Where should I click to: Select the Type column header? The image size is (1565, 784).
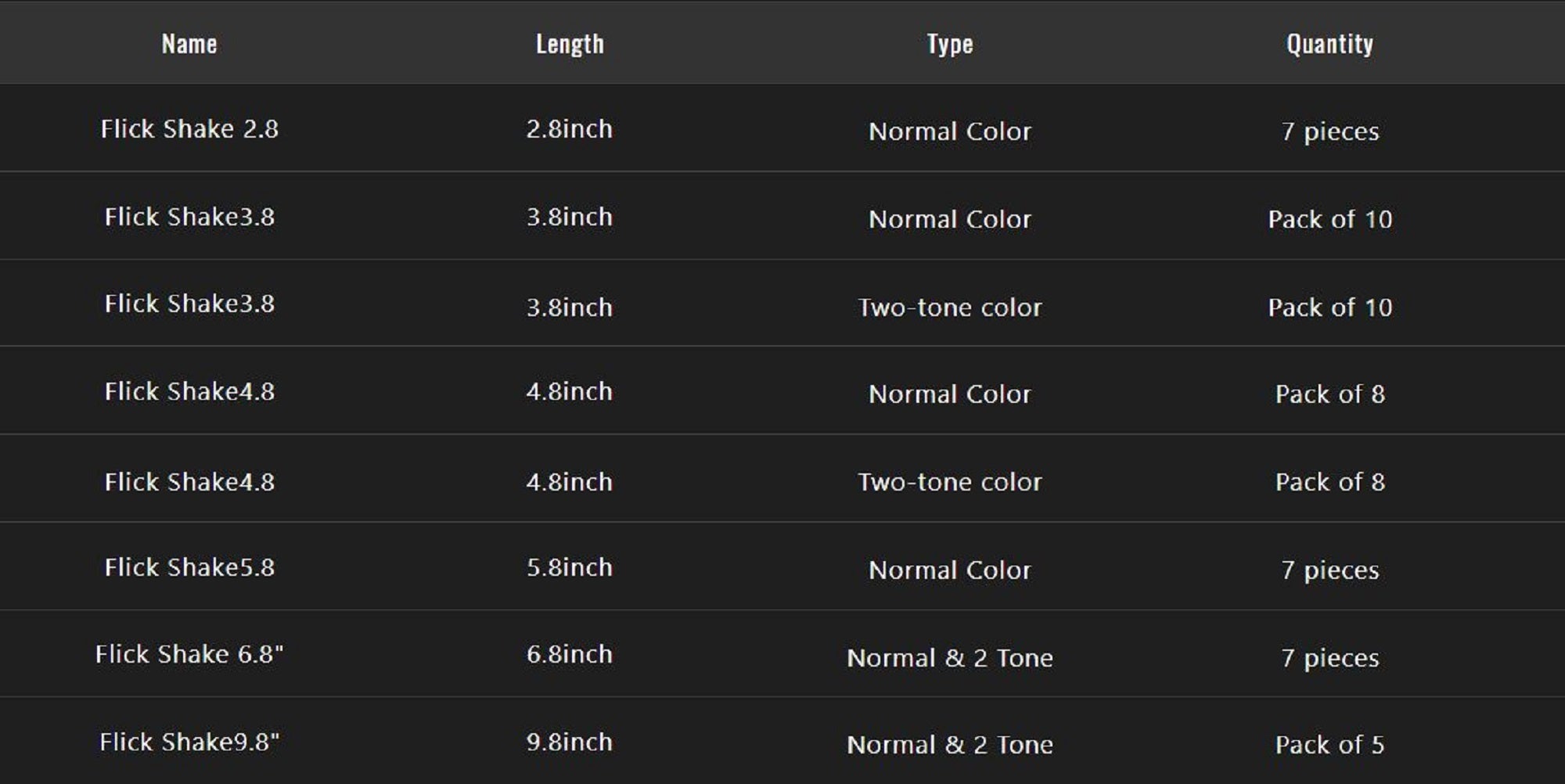(950, 44)
